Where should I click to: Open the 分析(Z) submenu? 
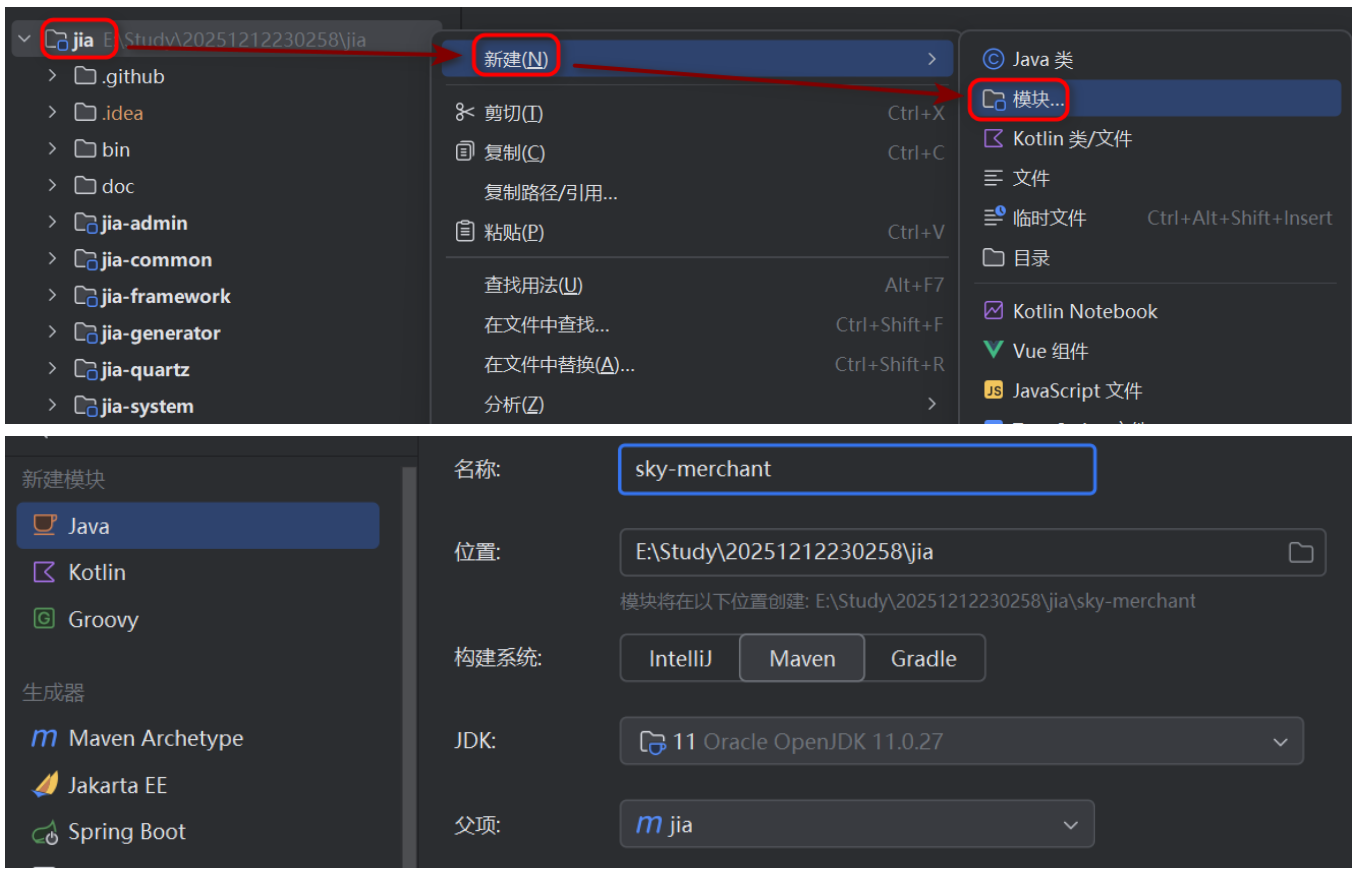tap(697, 404)
